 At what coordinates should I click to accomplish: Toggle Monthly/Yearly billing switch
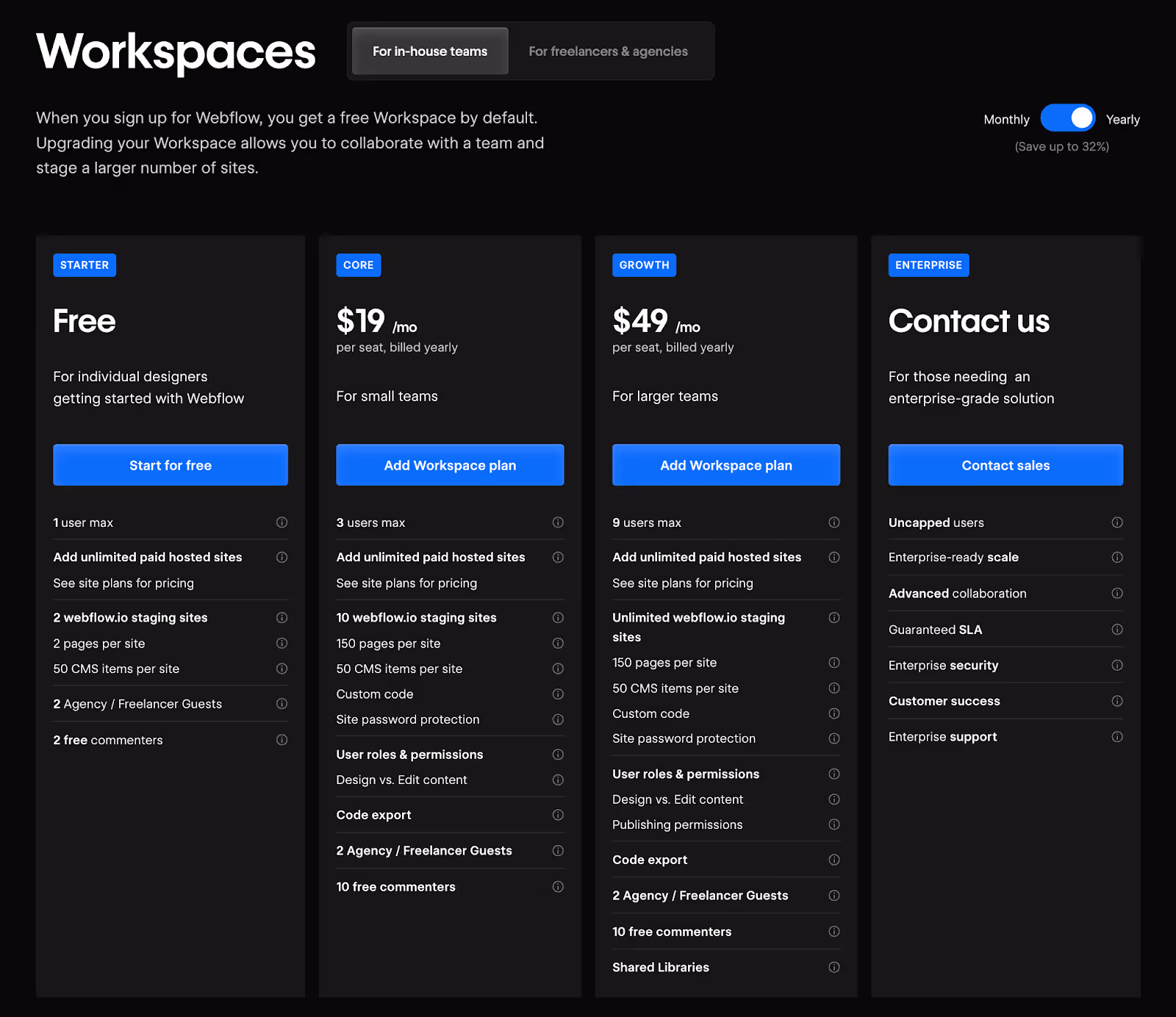1067,118
